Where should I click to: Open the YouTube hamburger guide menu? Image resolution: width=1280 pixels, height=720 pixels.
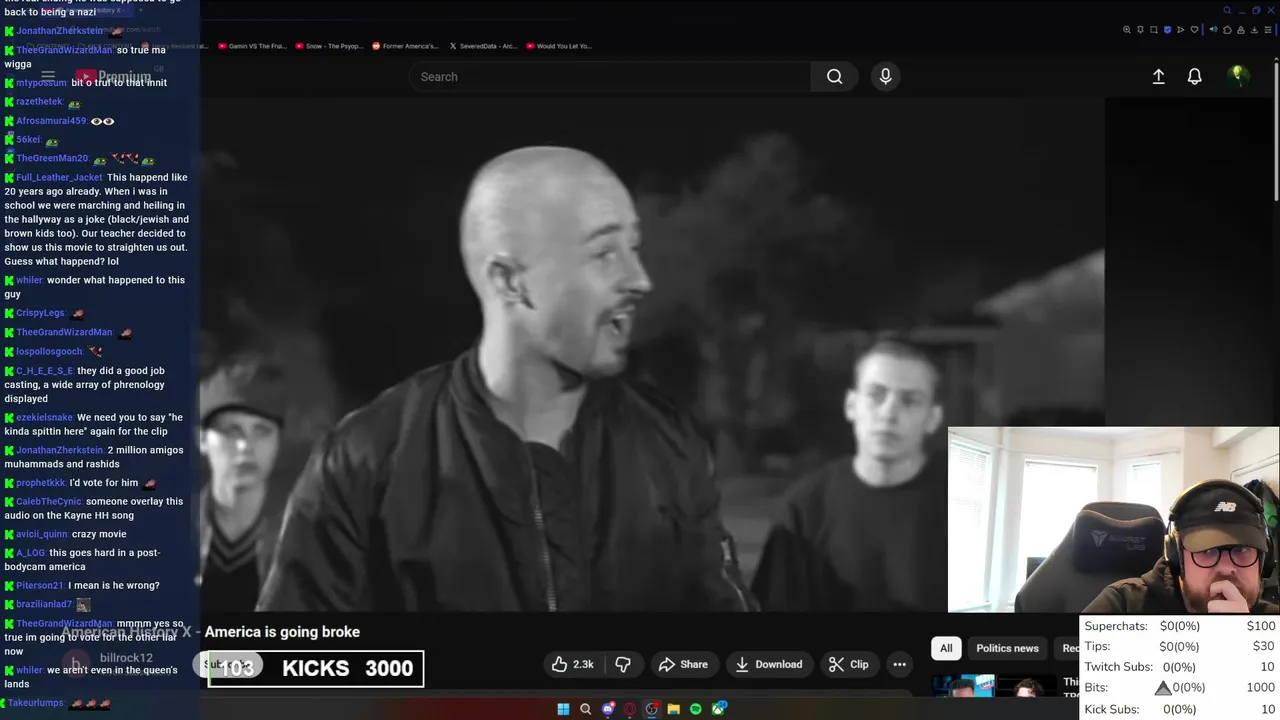(x=47, y=76)
